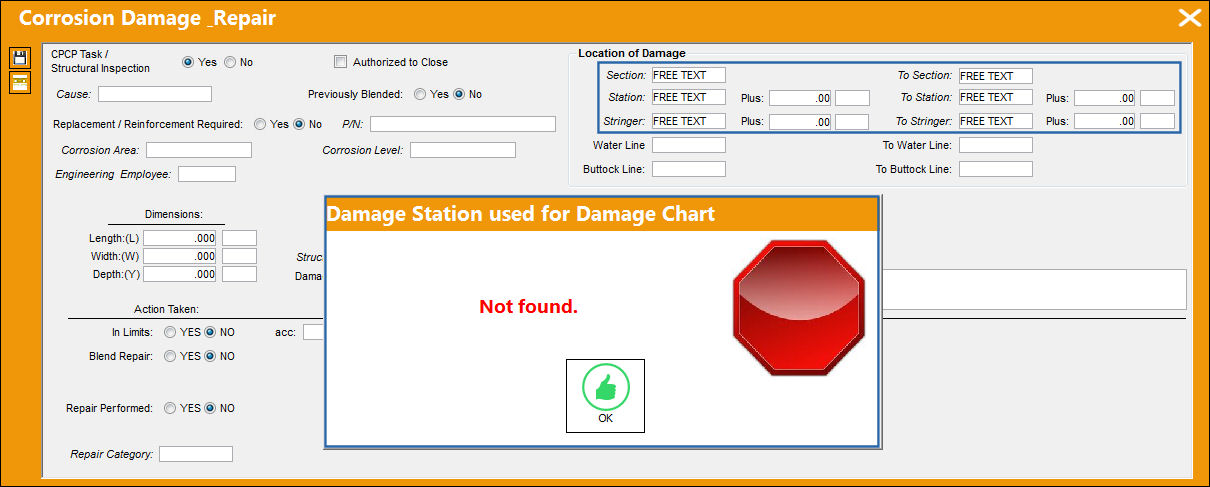Click the green thumbs-up OK button
1210x487 pixels.
click(605, 396)
